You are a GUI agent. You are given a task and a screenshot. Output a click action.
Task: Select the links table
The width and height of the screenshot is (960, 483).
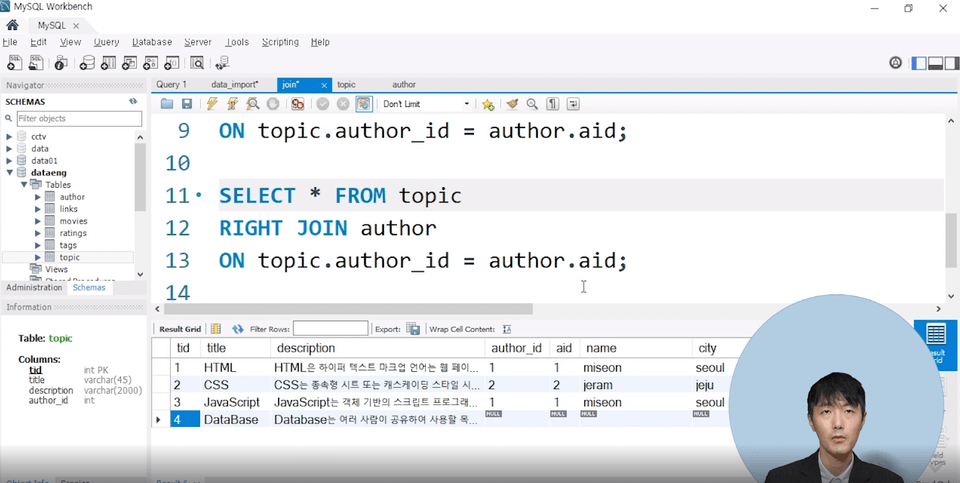pyautogui.click(x=69, y=209)
